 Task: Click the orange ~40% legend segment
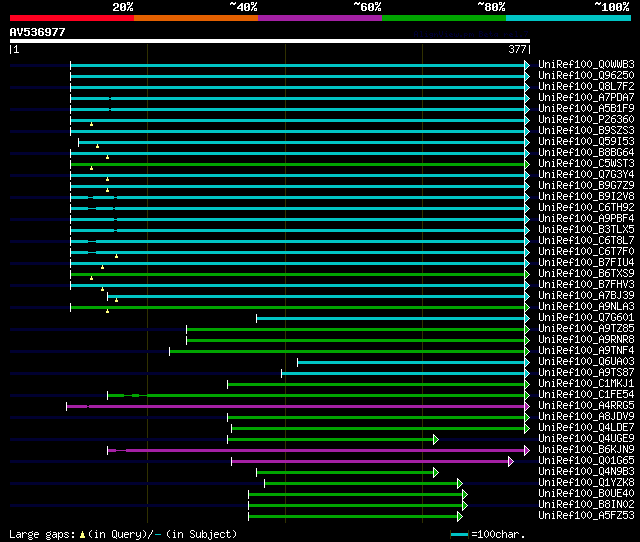[x=196, y=18]
